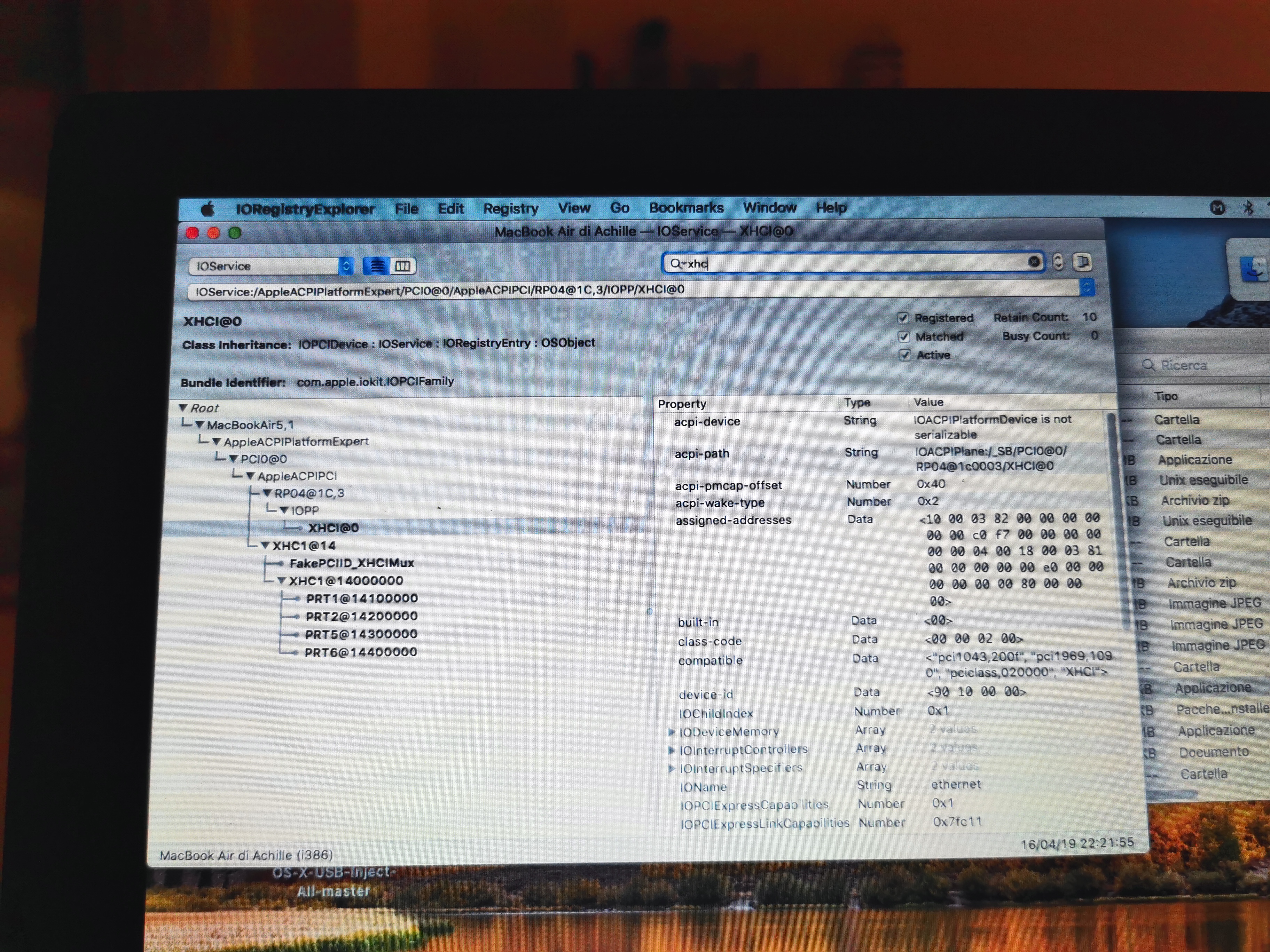This screenshot has width=1270, height=952.
Task: Toggle the Active checkbox
Action: (905, 355)
